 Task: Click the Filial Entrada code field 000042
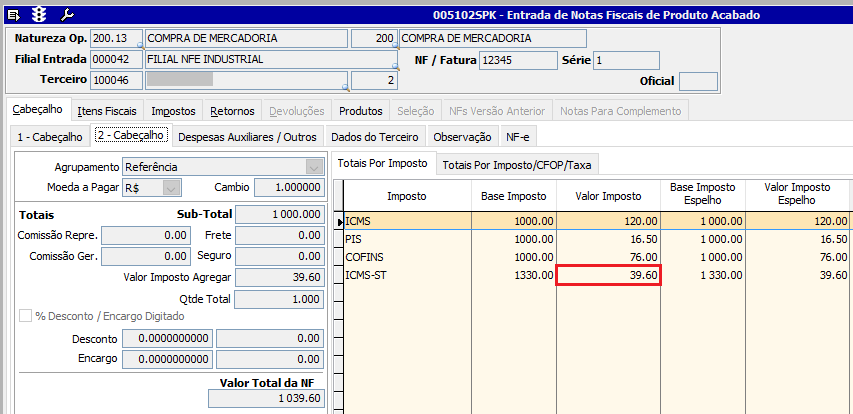coord(116,60)
